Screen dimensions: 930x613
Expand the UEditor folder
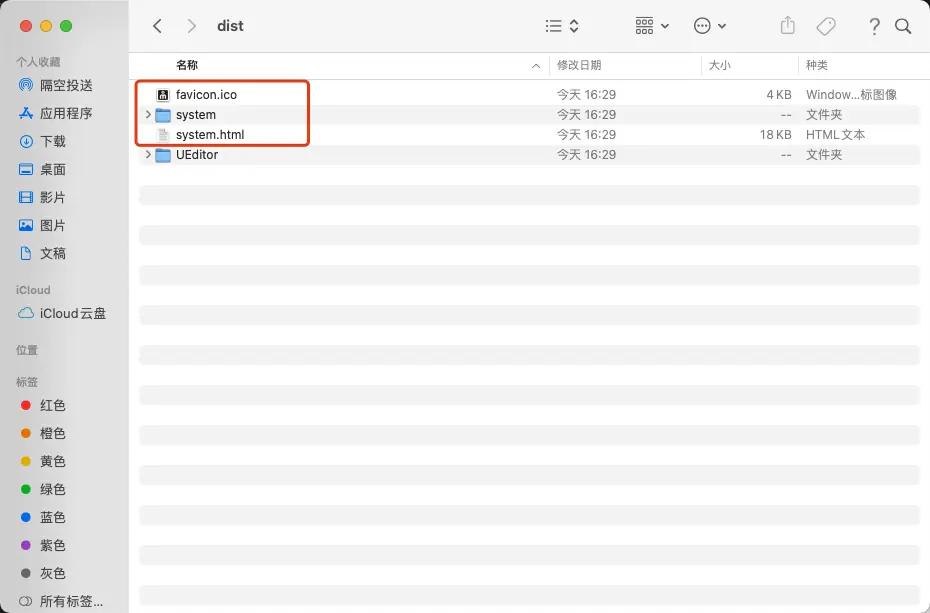pos(148,154)
